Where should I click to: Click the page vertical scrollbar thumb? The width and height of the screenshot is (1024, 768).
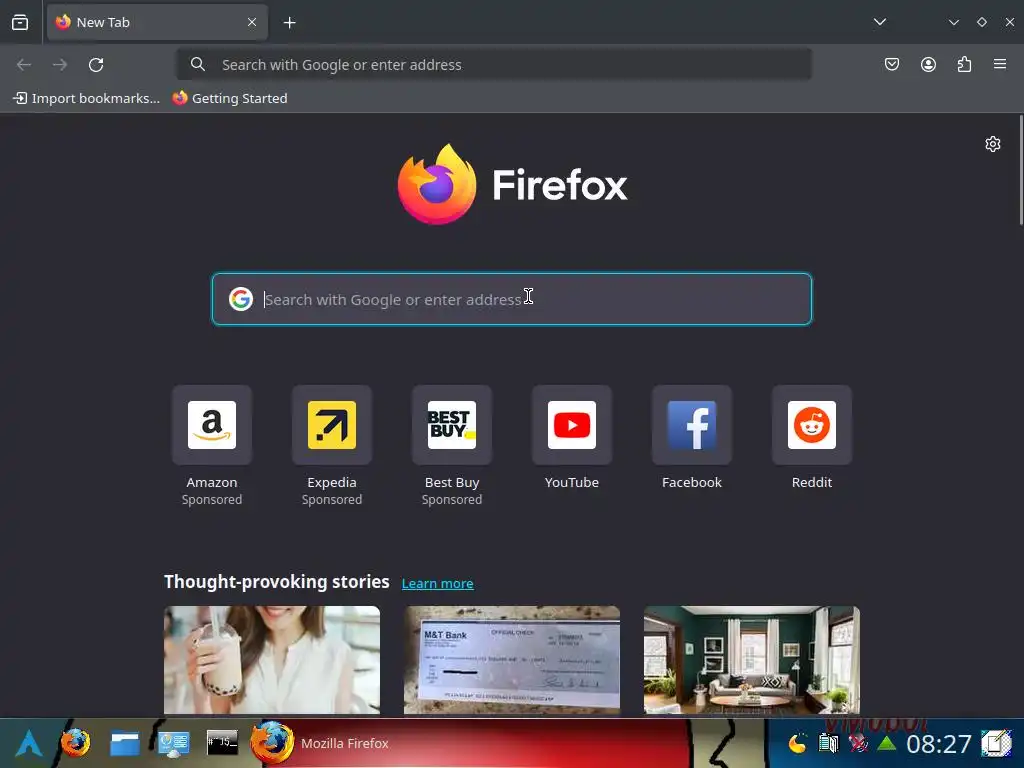(x=1021, y=170)
